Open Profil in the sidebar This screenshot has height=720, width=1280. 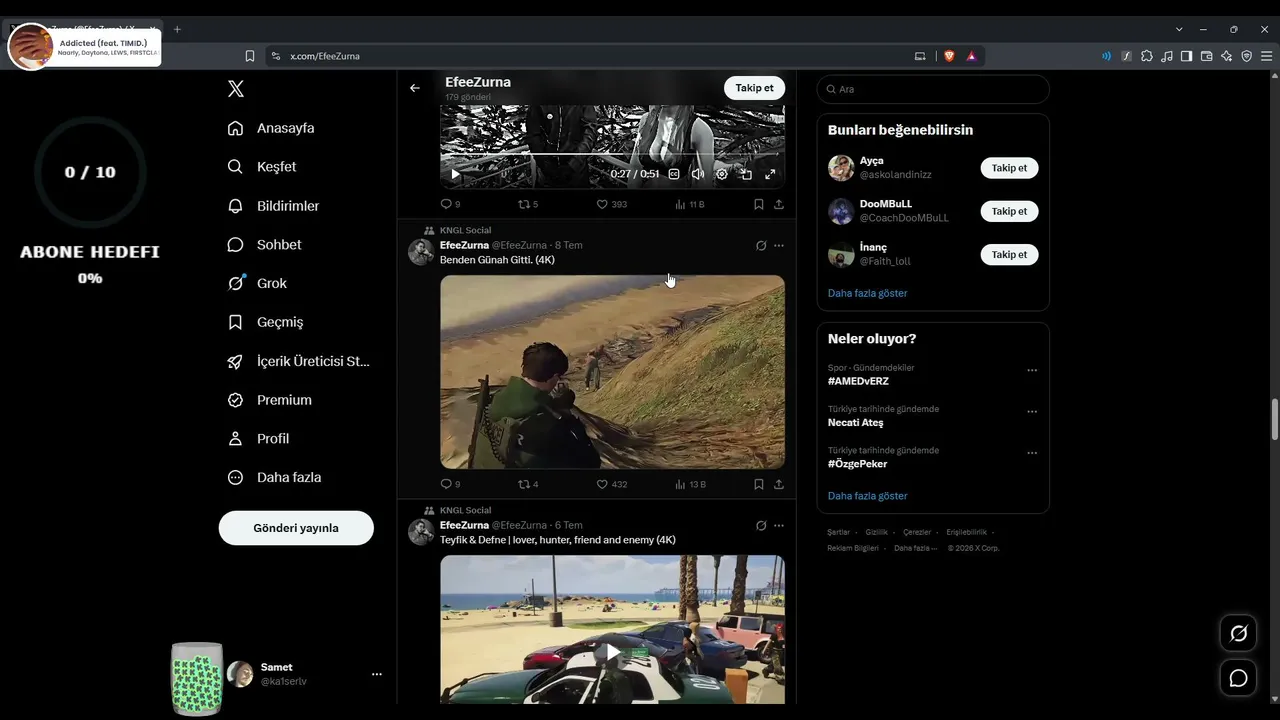[x=258, y=439]
